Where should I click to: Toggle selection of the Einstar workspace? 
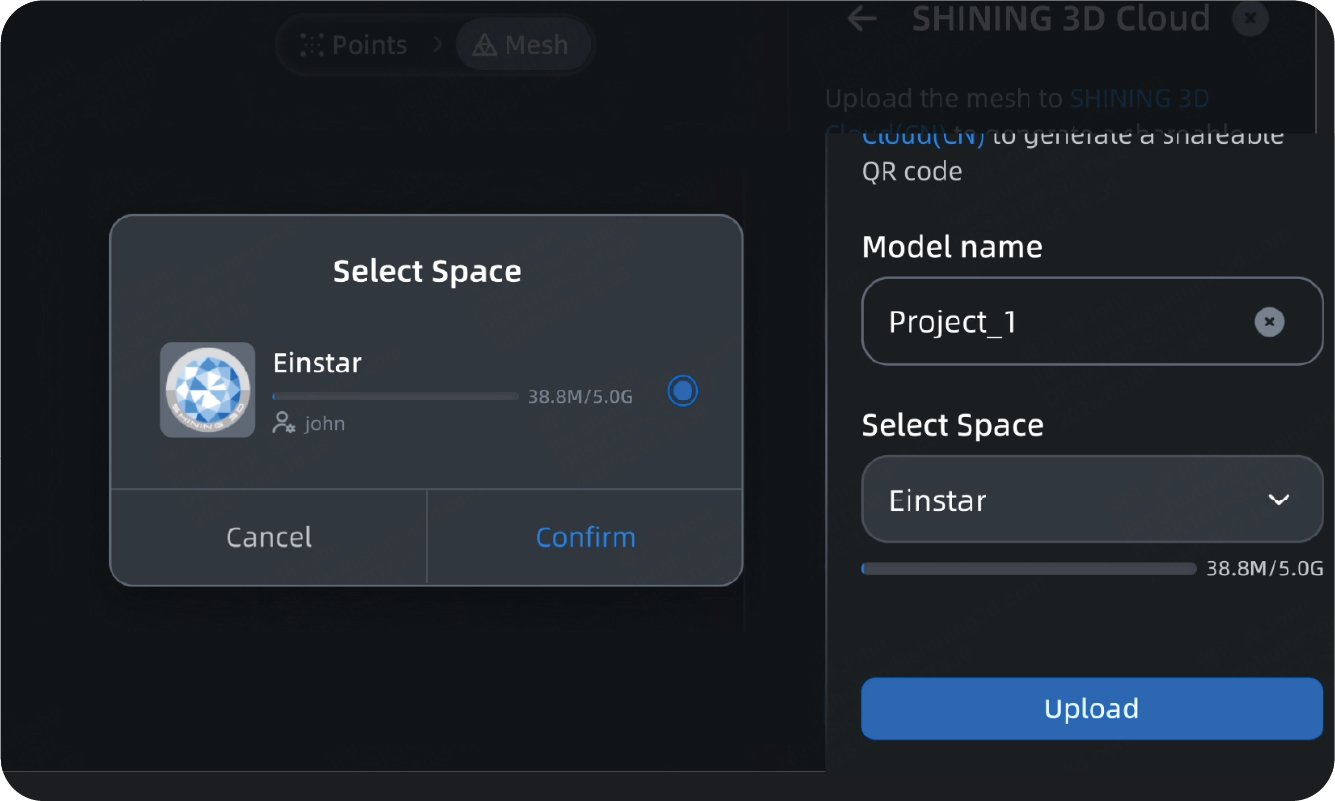click(682, 391)
